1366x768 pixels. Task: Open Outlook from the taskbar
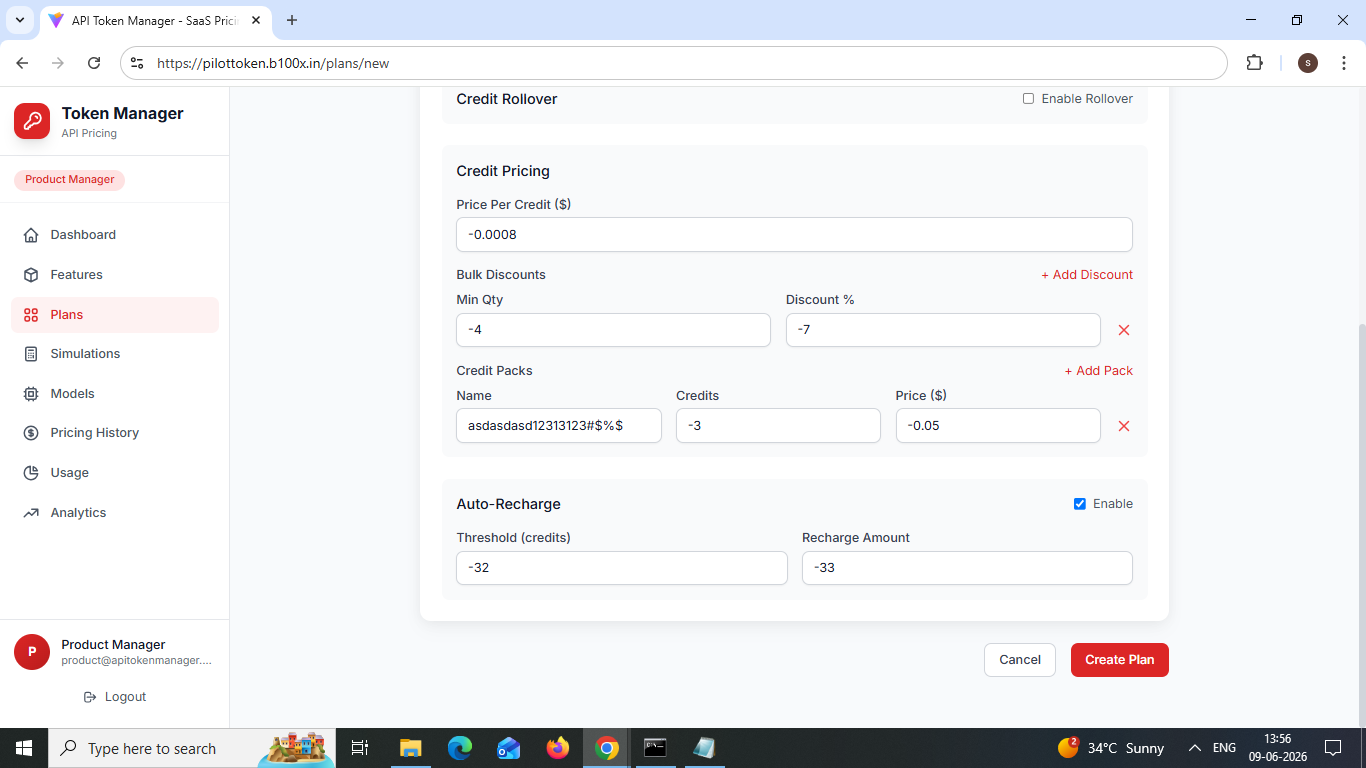[x=508, y=748]
